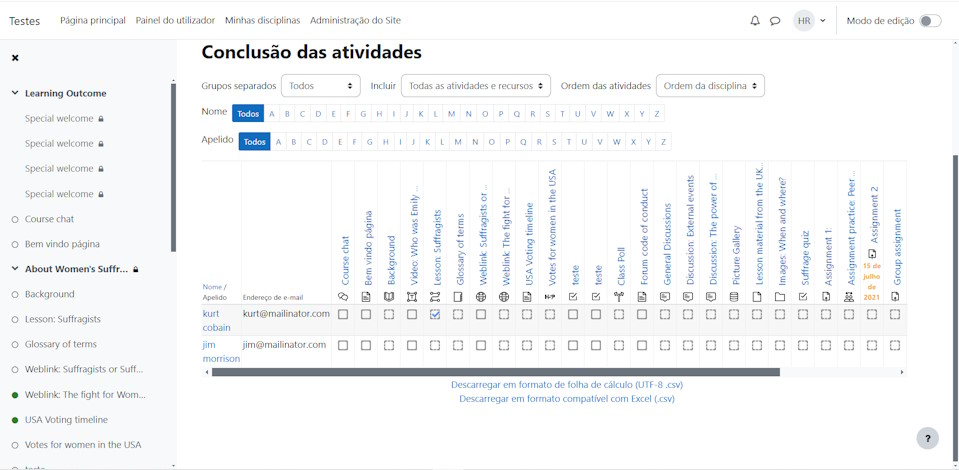
Task: Click the floating help question mark button
Action: tap(927, 438)
